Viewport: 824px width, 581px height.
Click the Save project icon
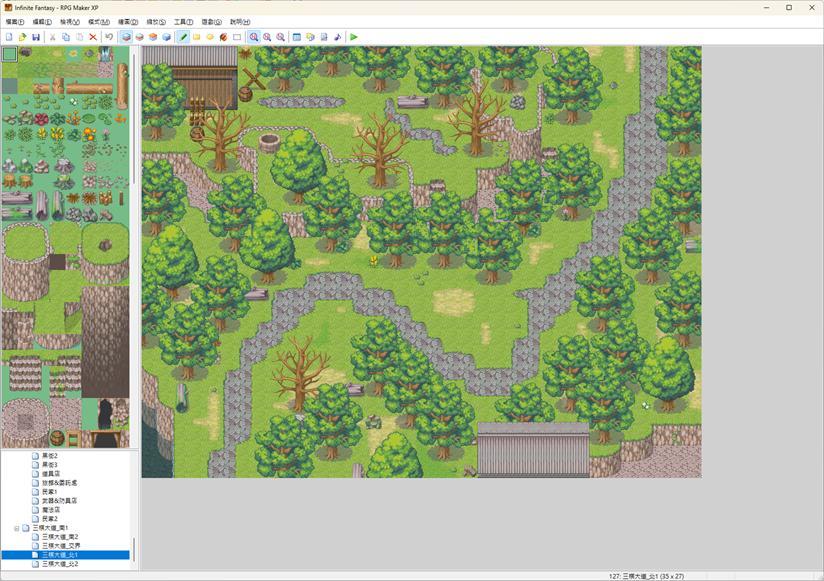[x=36, y=37]
